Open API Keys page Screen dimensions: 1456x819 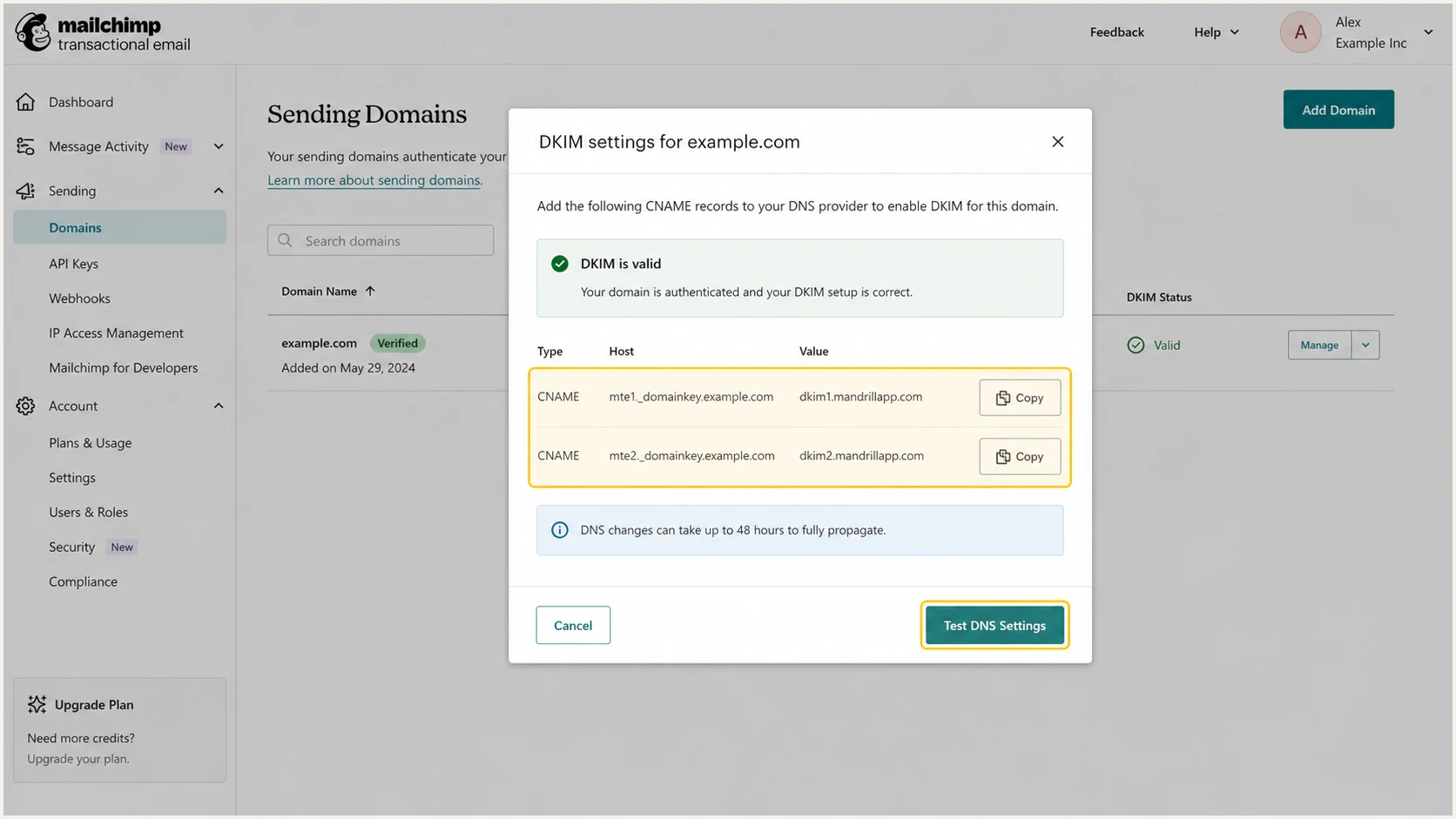73,264
